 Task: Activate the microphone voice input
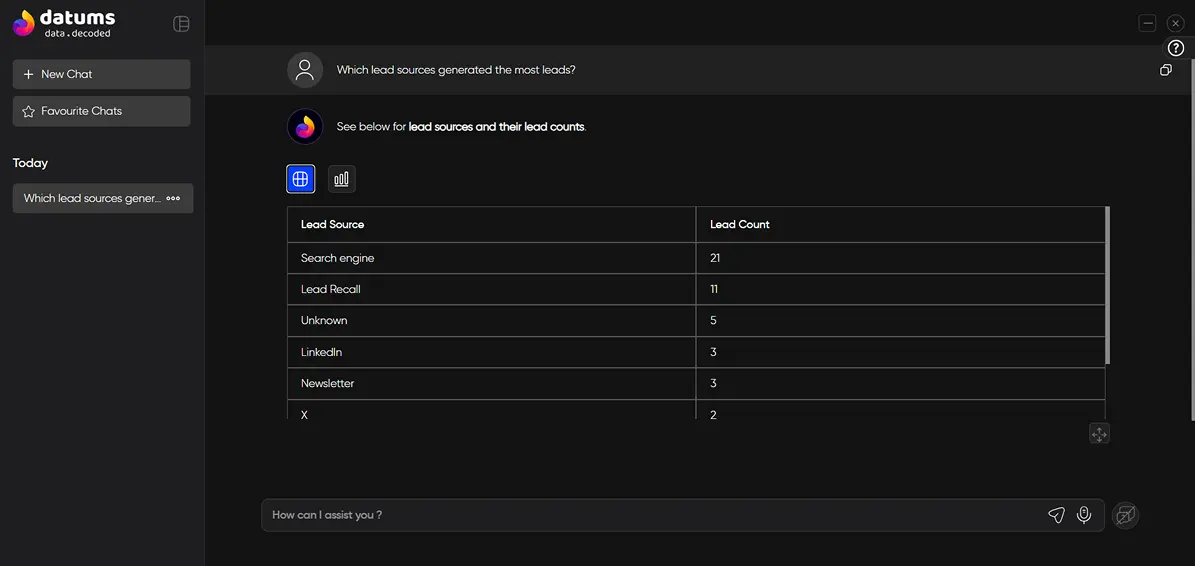(1084, 515)
